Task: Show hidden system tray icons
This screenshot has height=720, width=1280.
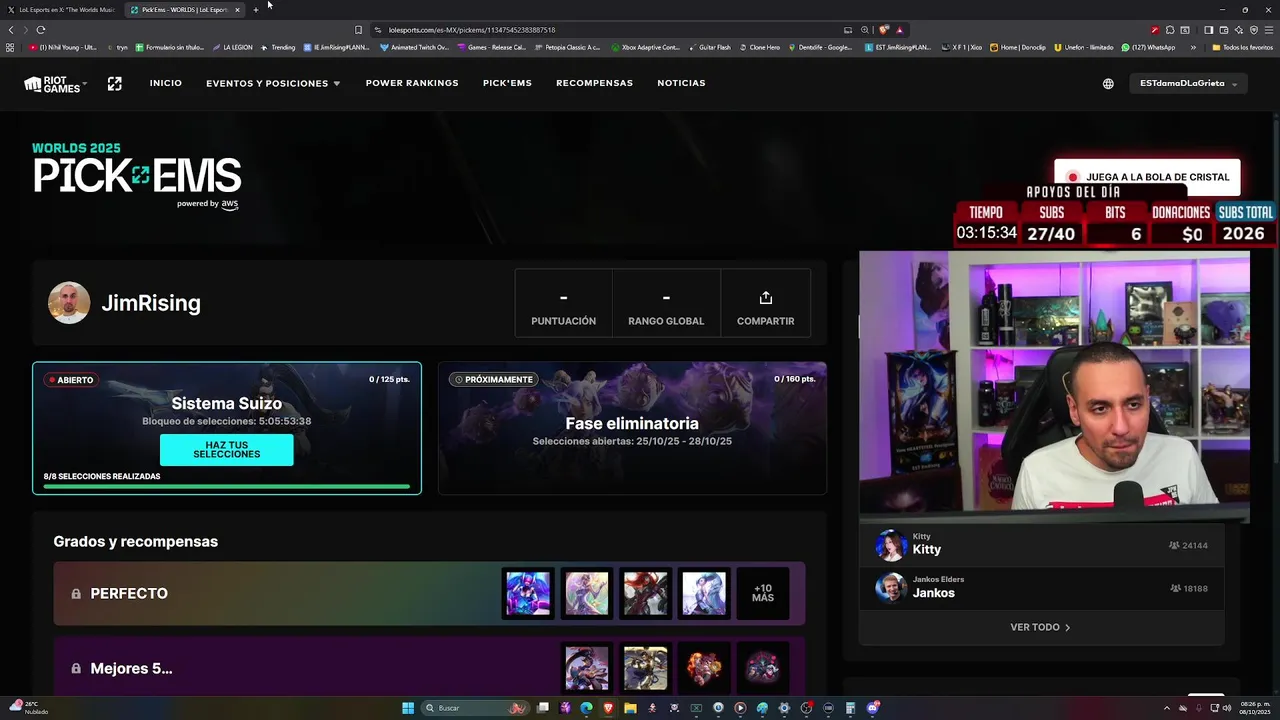Action: coord(1166,708)
